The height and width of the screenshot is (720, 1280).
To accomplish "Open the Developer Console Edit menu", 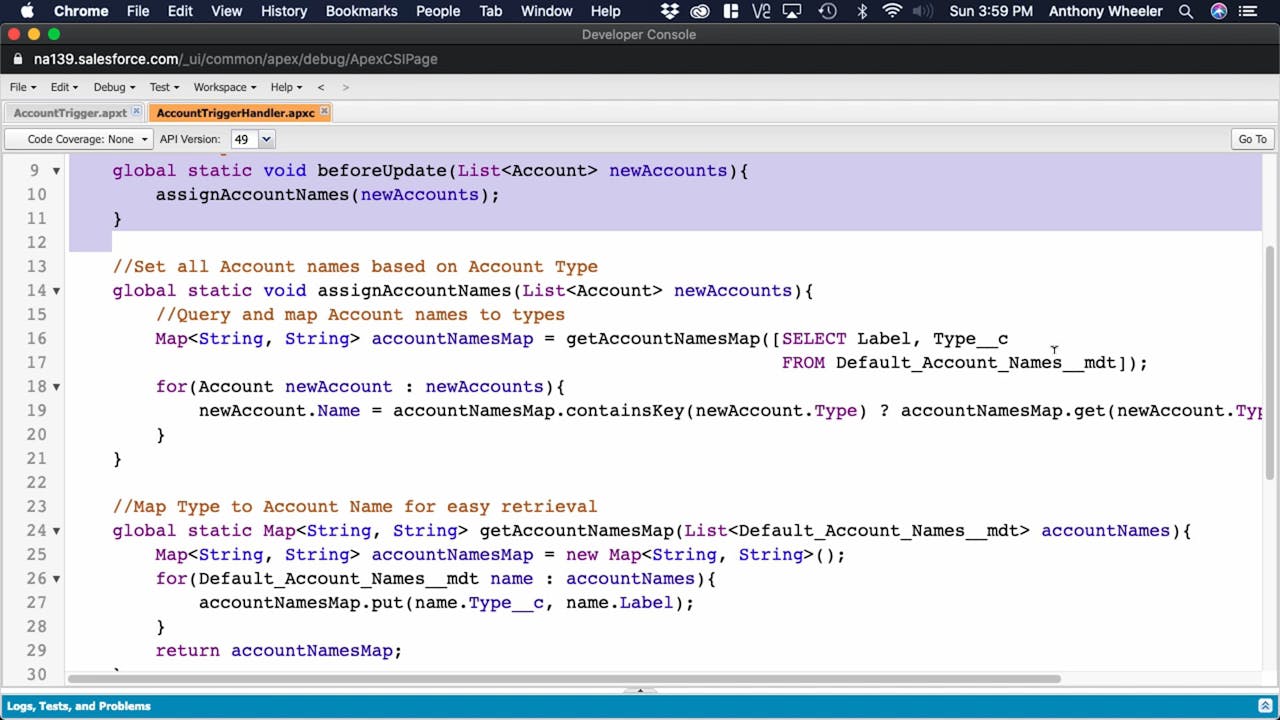I will pos(64,87).
